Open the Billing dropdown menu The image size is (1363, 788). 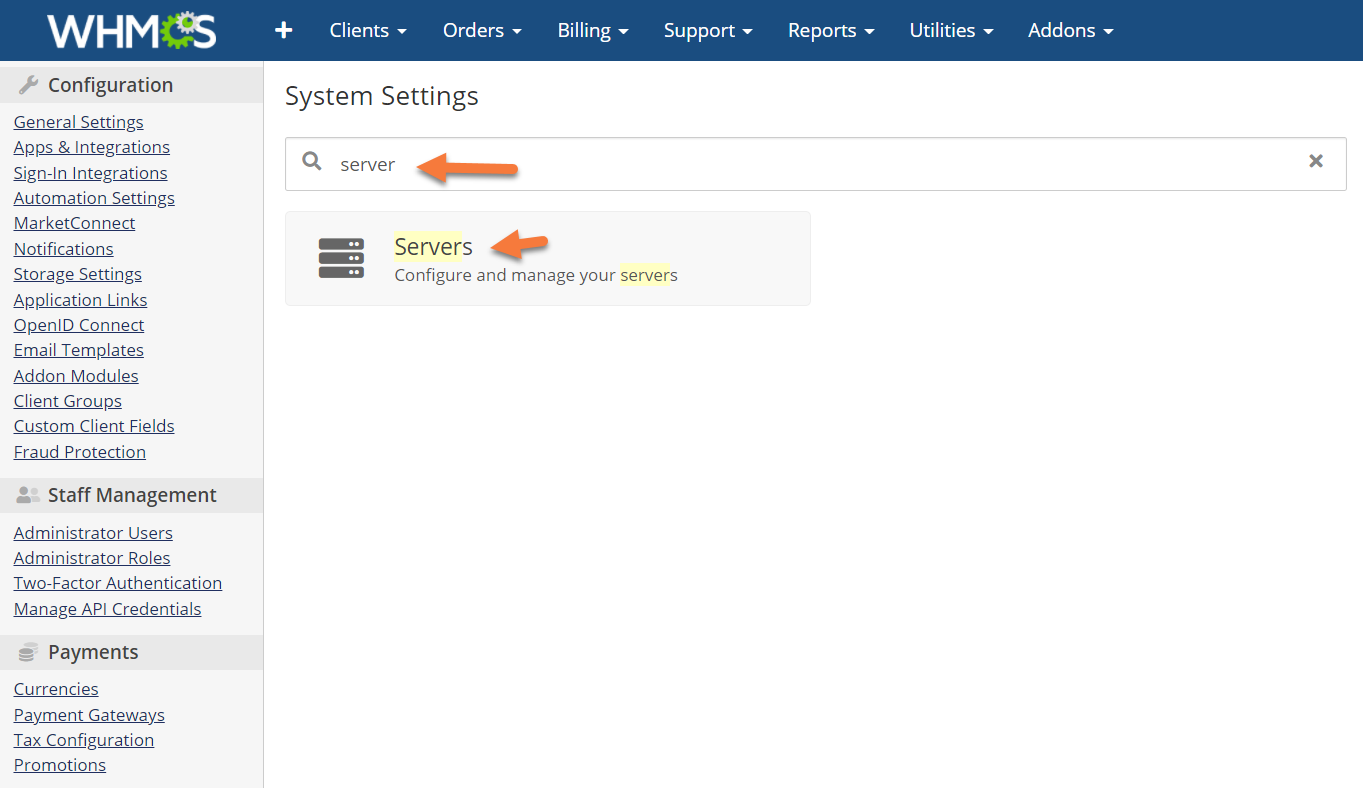pos(593,31)
